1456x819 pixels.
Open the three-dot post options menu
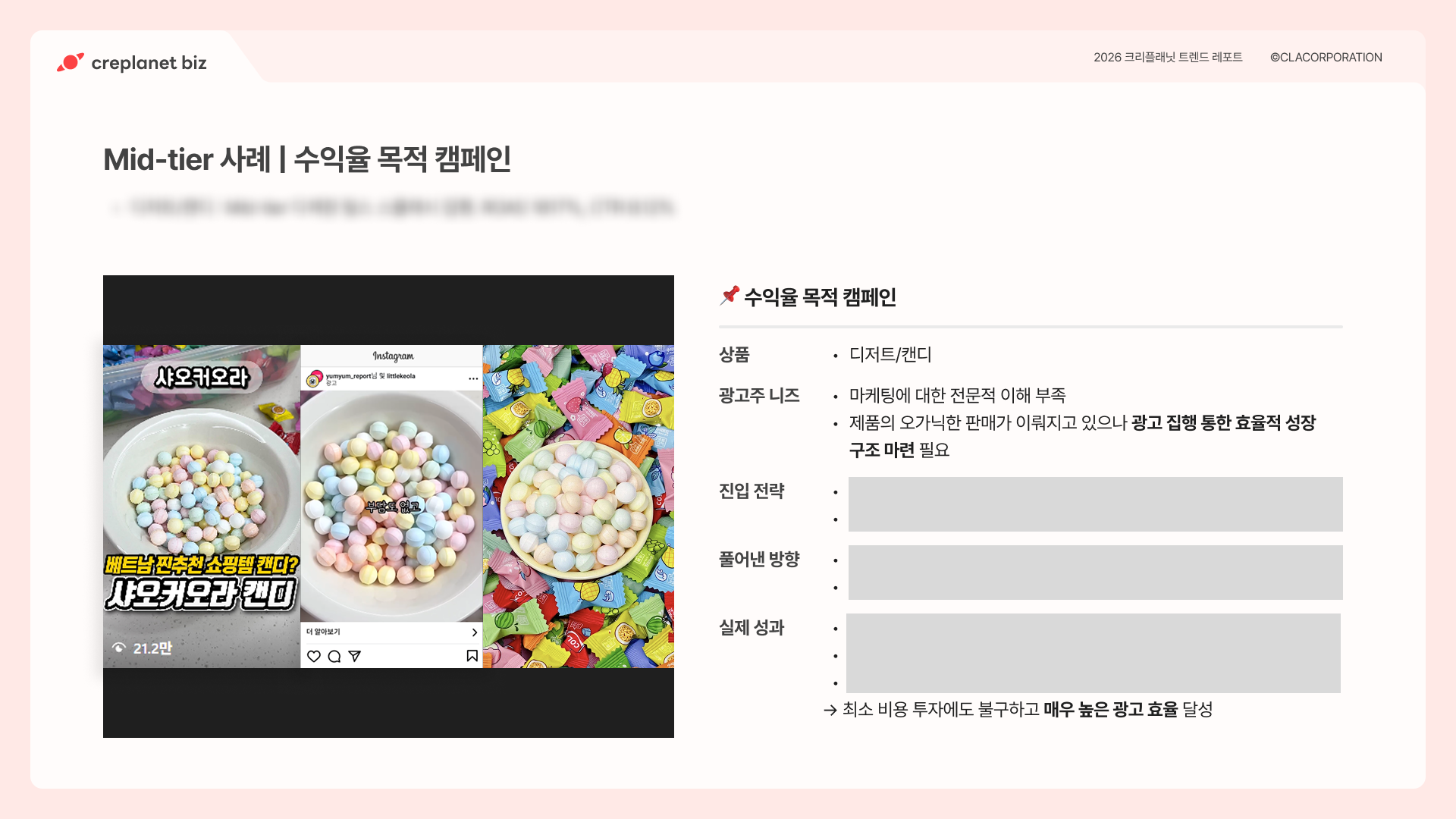click(x=473, y=378)
